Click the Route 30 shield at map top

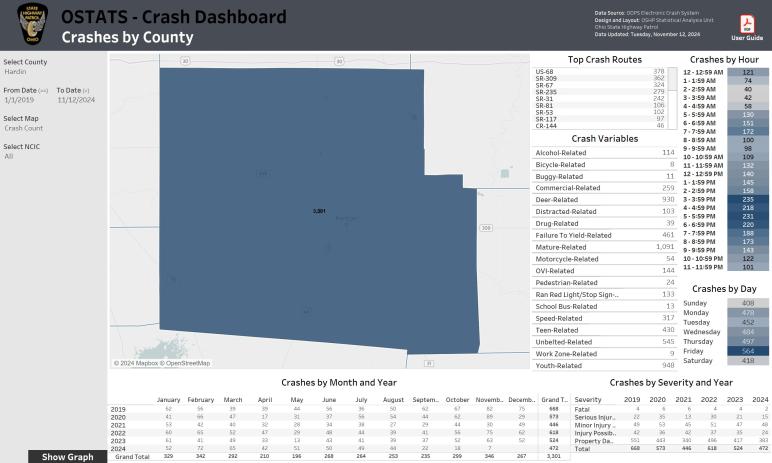(x=185, y=61)
